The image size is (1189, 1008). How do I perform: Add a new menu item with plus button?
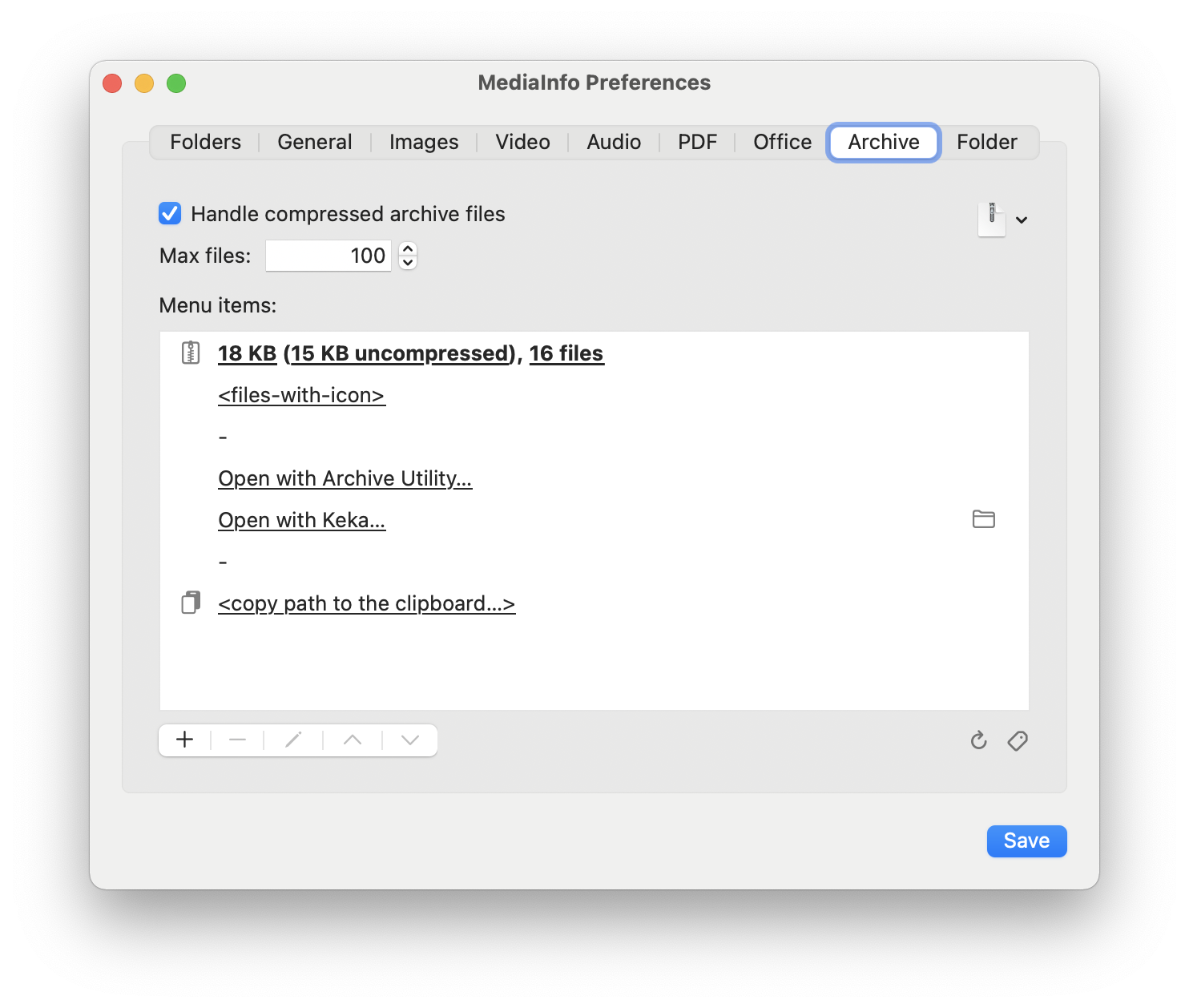185,740
